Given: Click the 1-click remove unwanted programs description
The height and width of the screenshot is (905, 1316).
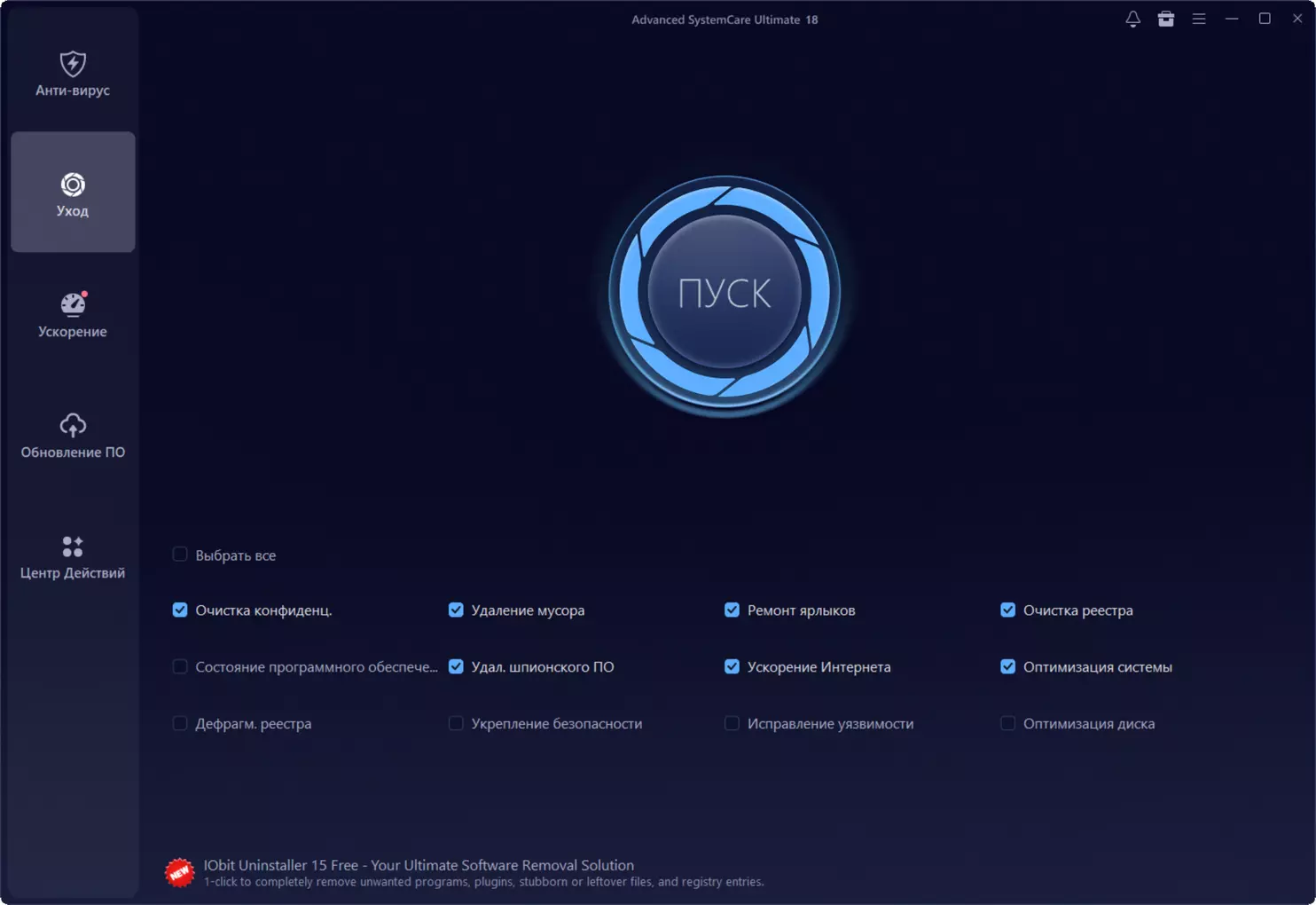Looking at the screenshot, I should [x=483, y=882].
